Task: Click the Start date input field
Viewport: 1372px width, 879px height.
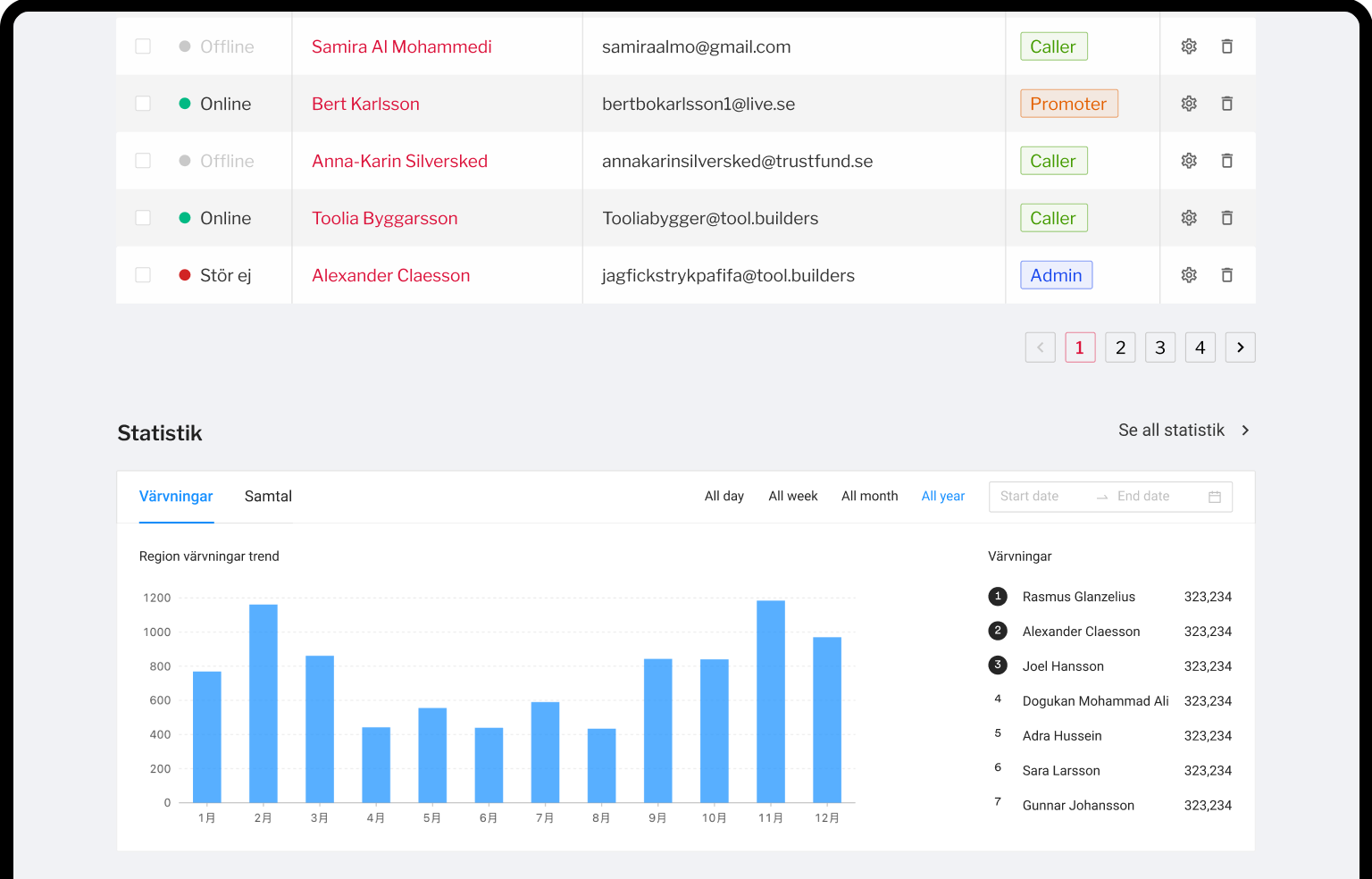Action: [x=1041, y=497]
